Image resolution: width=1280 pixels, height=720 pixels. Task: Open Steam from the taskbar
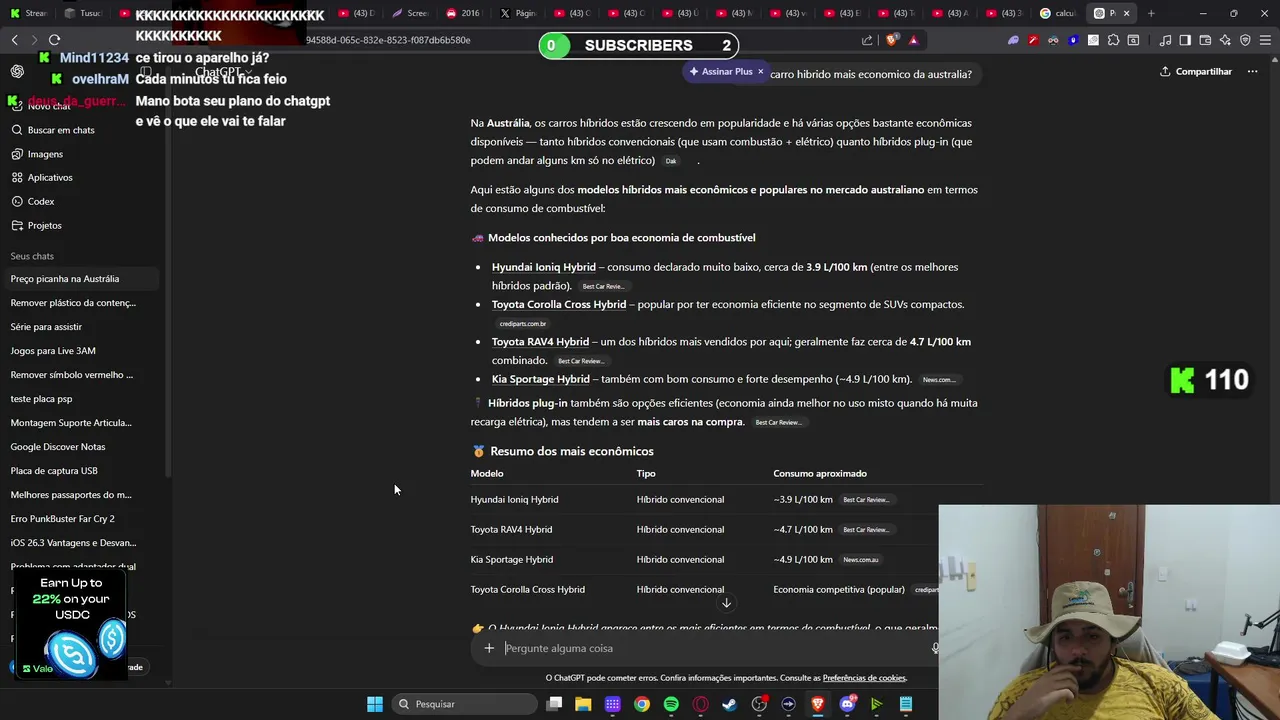(730, 704)
